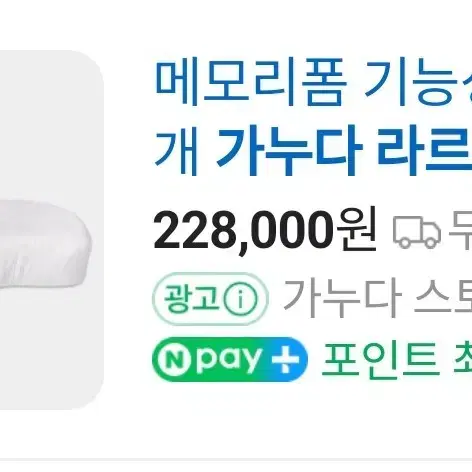Viewport: 472px width, 472px height.
Task: Click the plus icon on Npay badge
Action: (288, 360)
